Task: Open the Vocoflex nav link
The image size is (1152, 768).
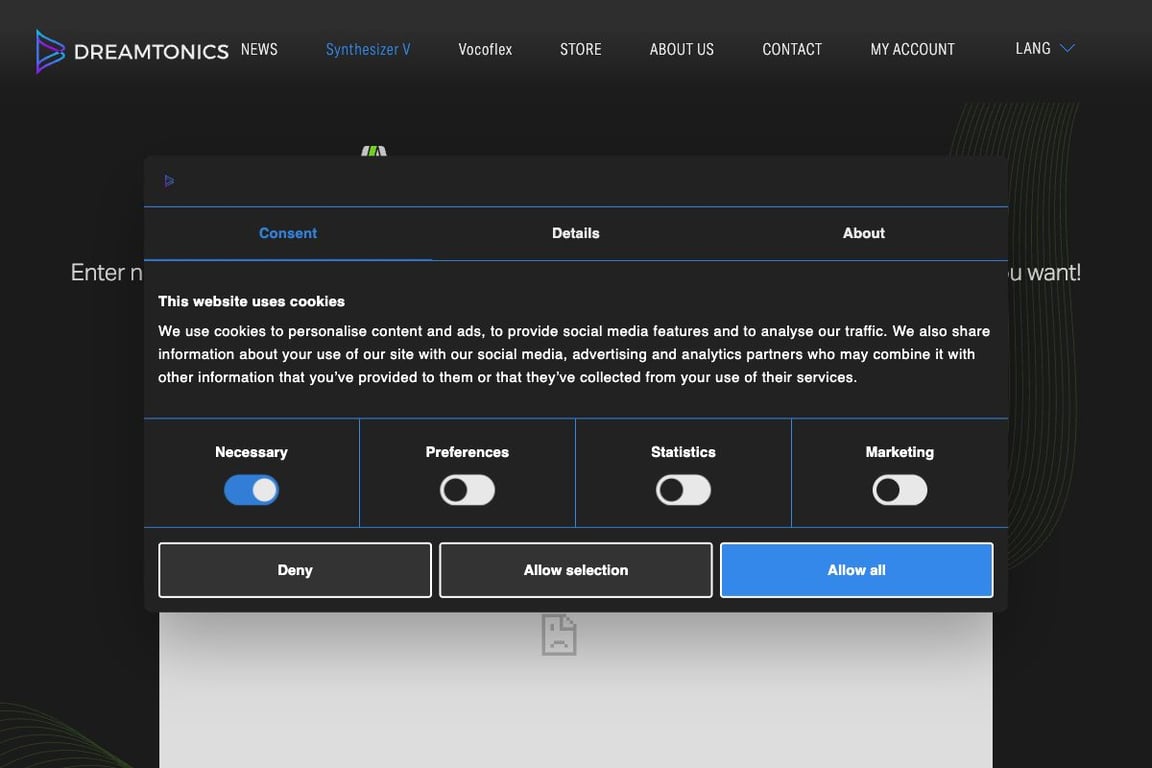Action: tap(485, 49)
